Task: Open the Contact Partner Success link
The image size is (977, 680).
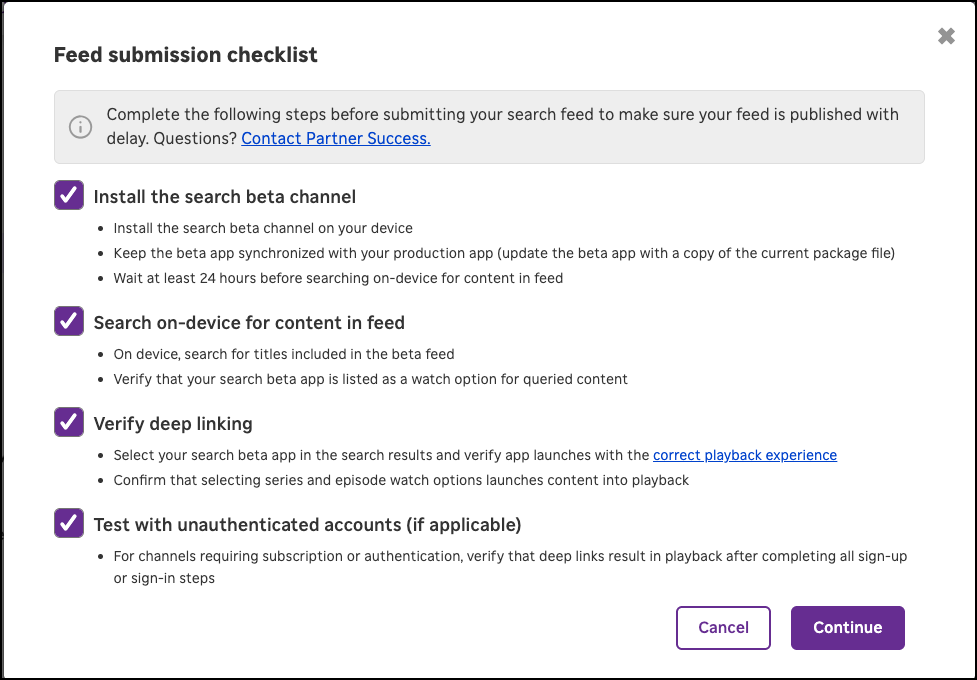Action: [x=335, y=138]
